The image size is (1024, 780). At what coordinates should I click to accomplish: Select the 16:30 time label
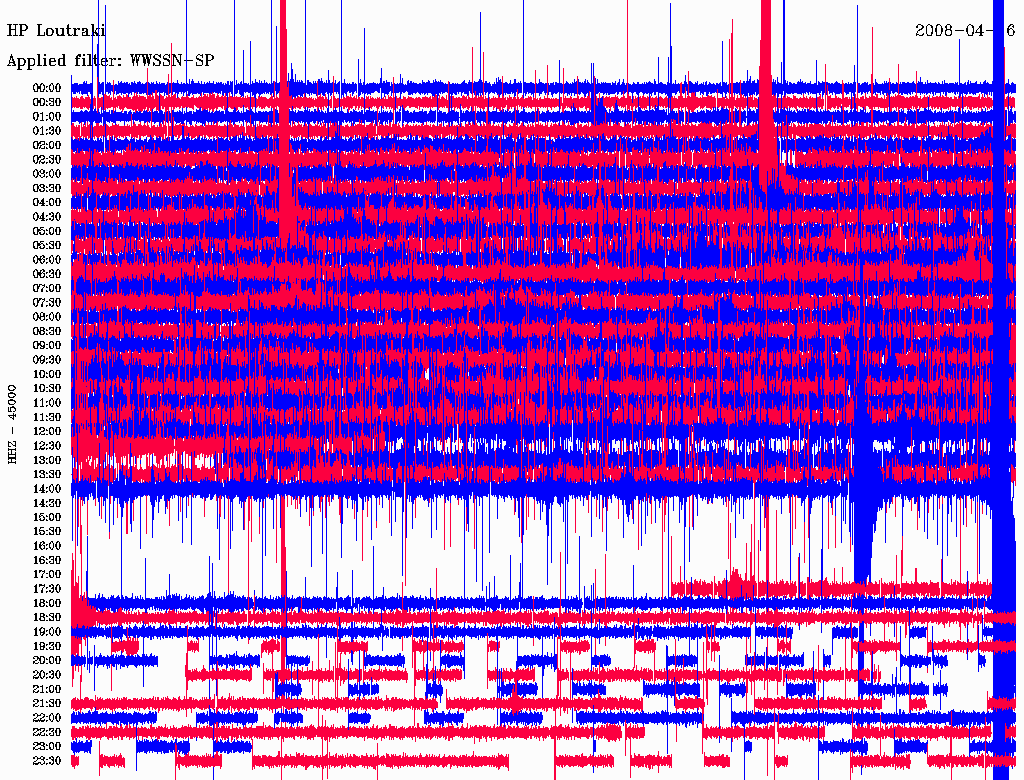(x=47, y=561)
